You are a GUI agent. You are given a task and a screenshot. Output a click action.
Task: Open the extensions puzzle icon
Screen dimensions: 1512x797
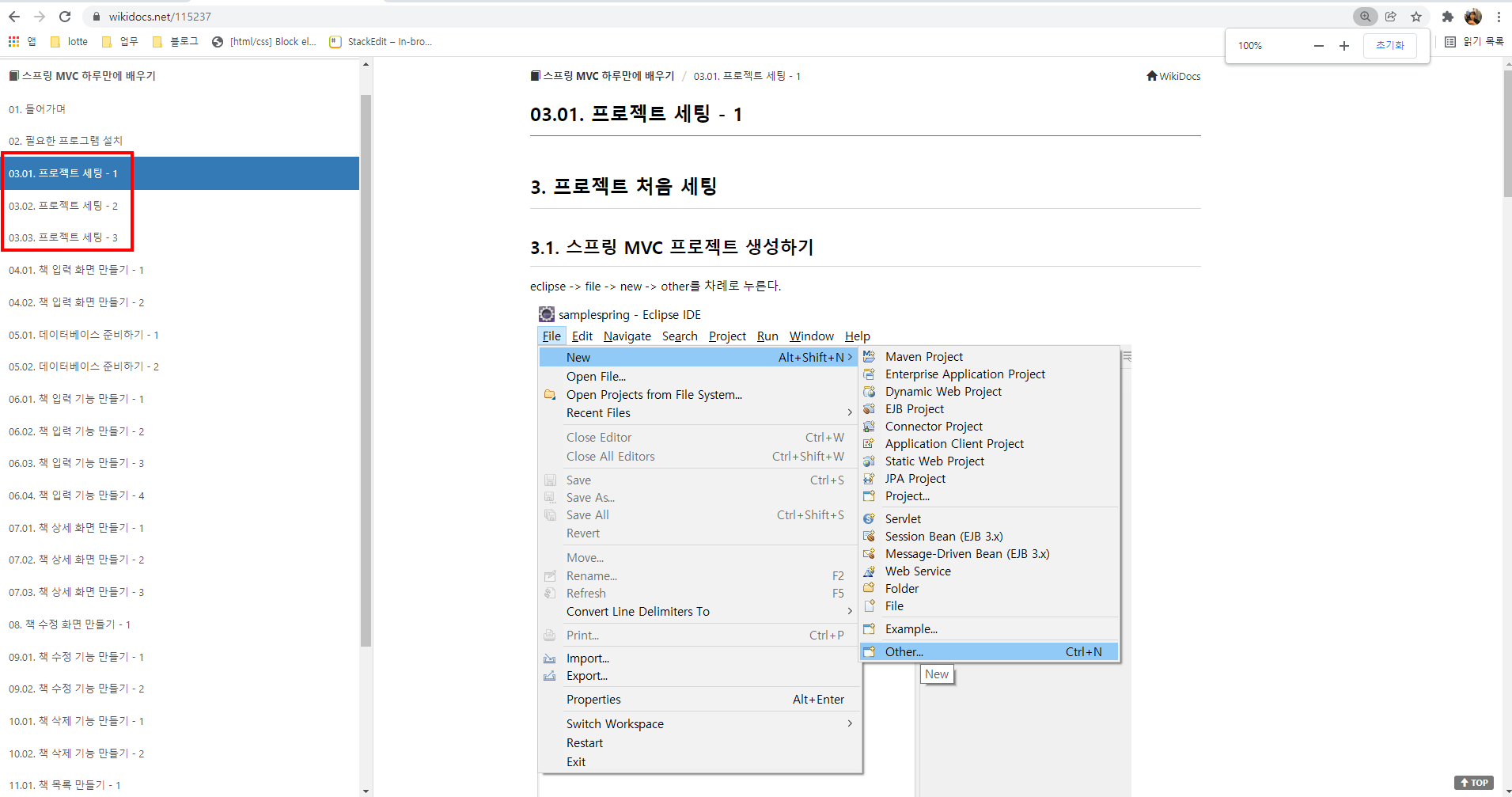1448,17
